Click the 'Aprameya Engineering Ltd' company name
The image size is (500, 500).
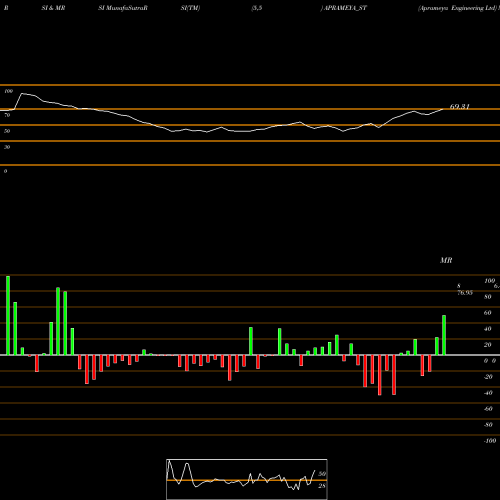[x=457, y=8]
